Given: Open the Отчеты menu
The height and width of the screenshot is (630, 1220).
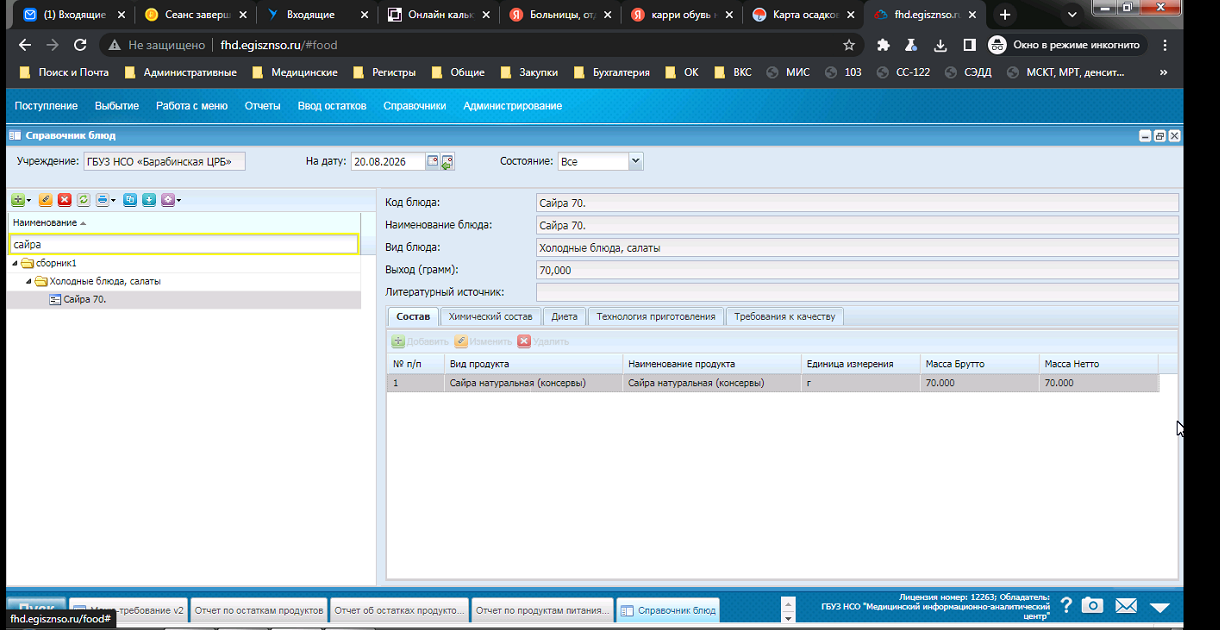Looking at the screenshot, I should [262, 106].
